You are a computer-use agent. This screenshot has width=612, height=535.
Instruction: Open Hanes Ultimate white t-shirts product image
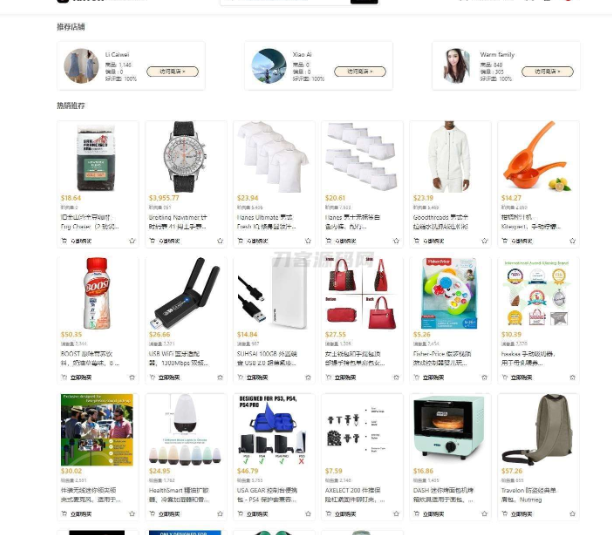pyautogui.click(x=274, y=157)
